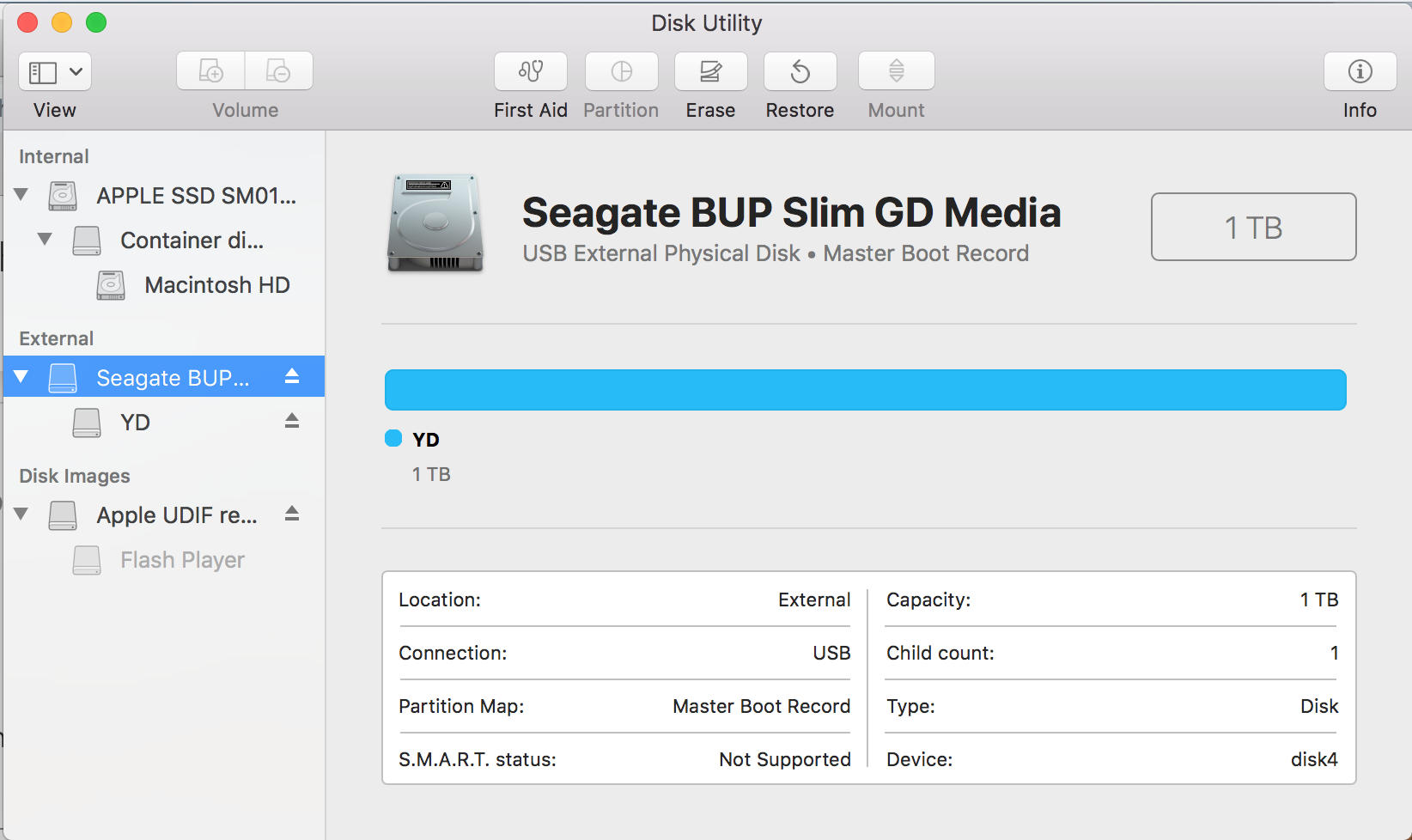Click the Partition pie chart icon
This screenshot has width=1412, height=840.
(621, 71)
